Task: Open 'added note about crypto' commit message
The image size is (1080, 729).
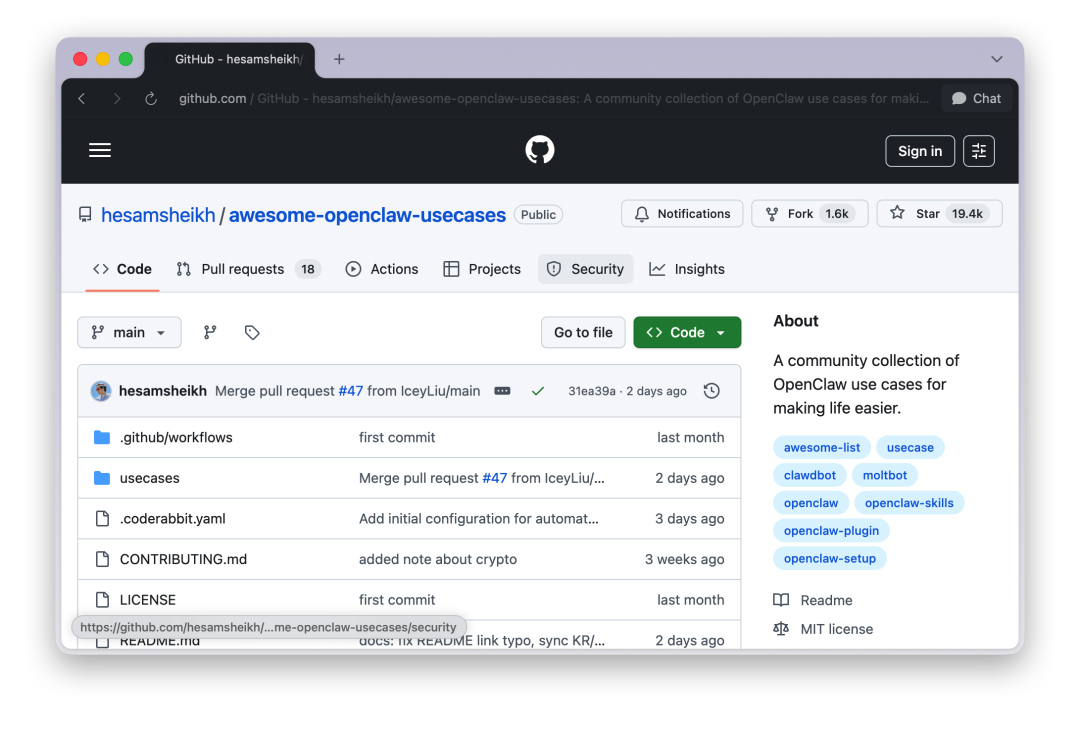Action: tap(437, 559)
